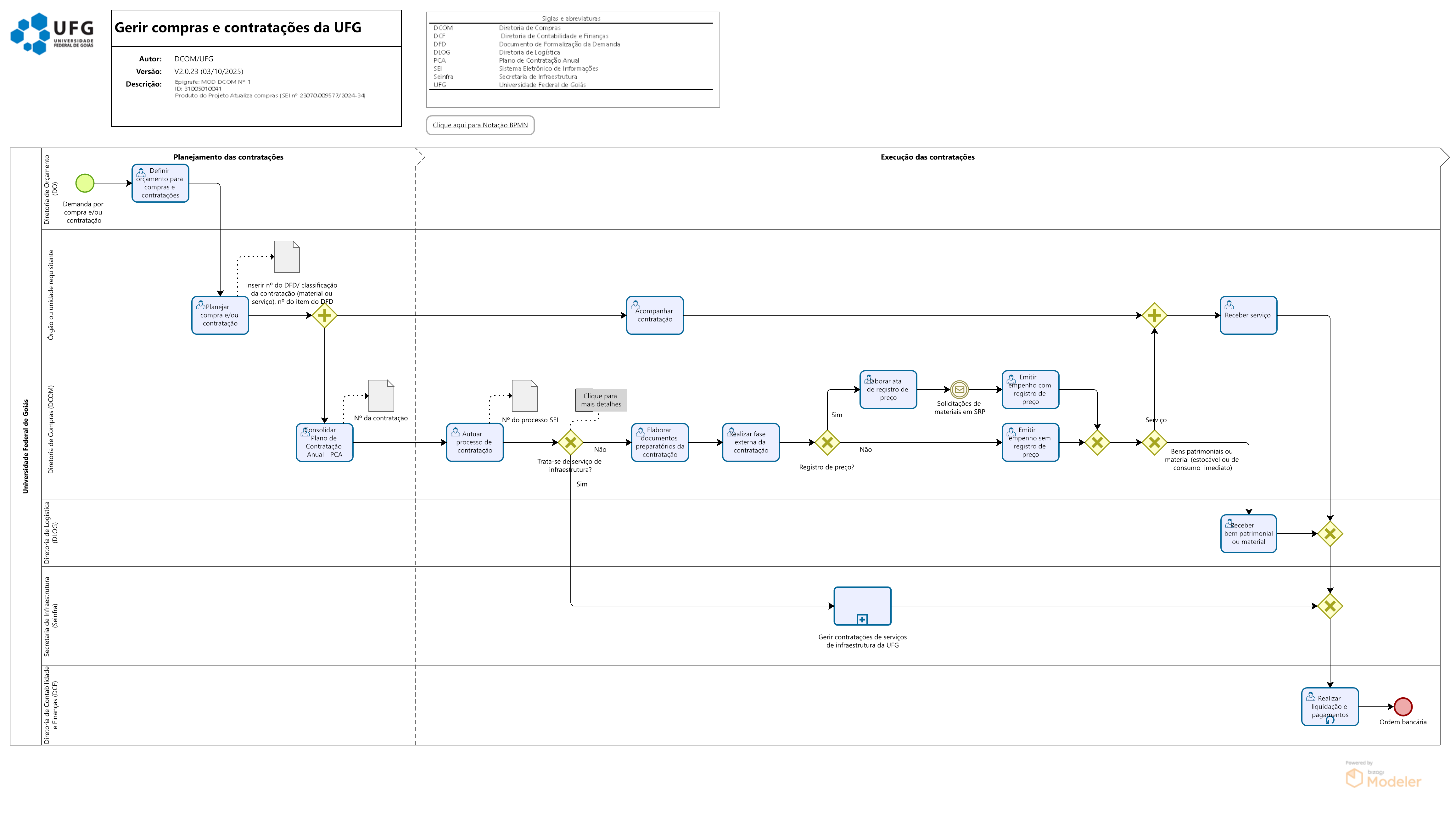Viewport: 1456px width, 837px height.
Task: Click the infraestrutura question exclusive gateway
Action: [571, 443]
